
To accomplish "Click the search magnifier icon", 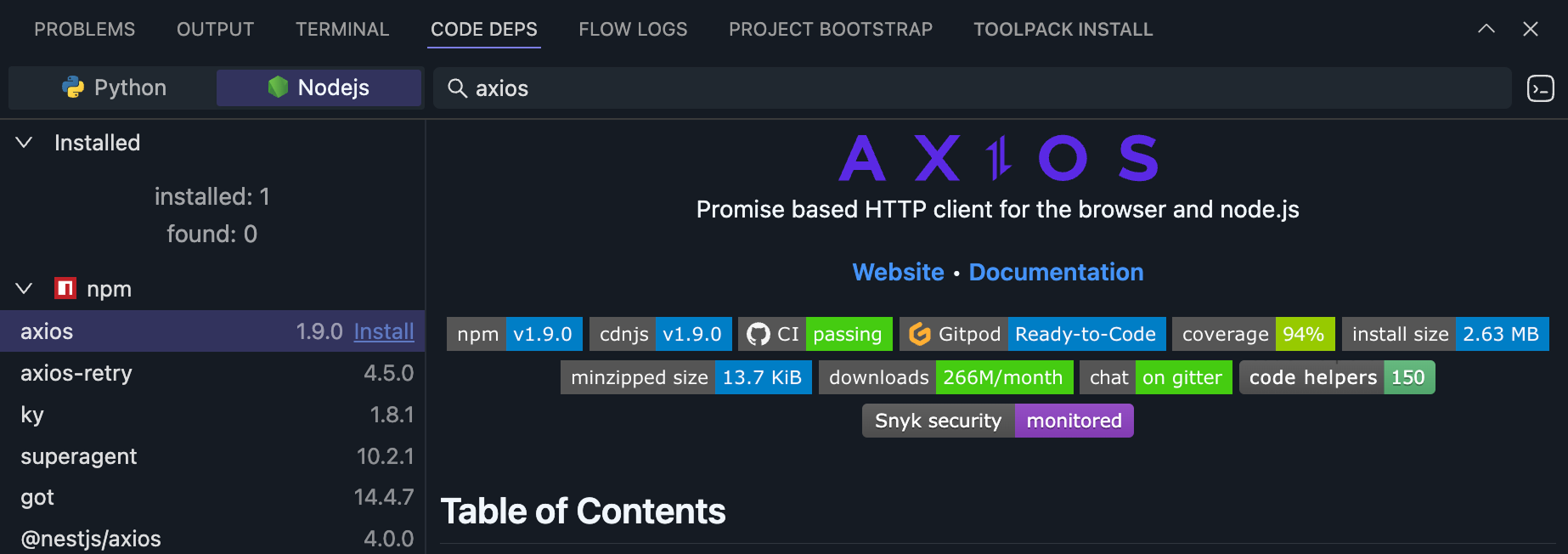I will 457,88.
